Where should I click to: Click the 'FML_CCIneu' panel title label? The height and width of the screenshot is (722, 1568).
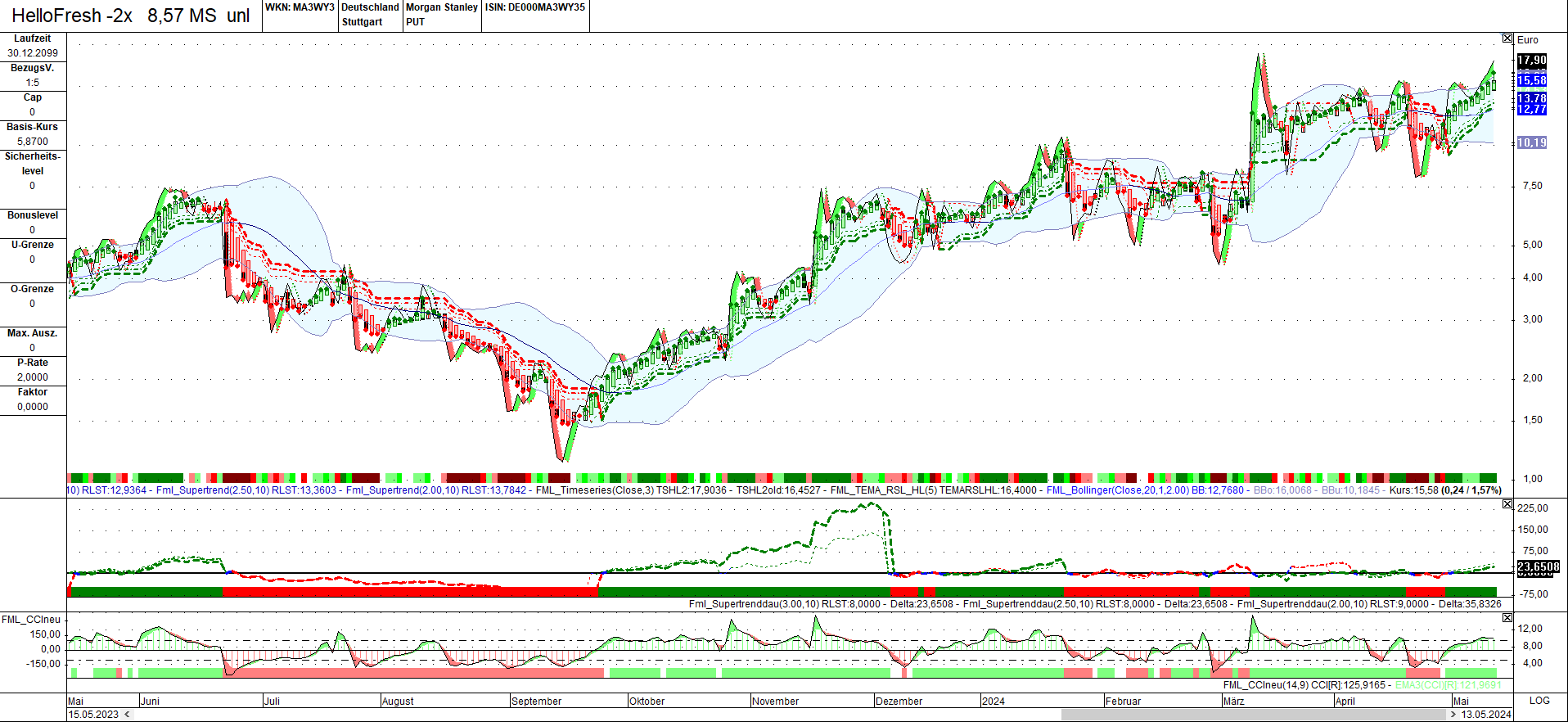(x=31, y=620)
